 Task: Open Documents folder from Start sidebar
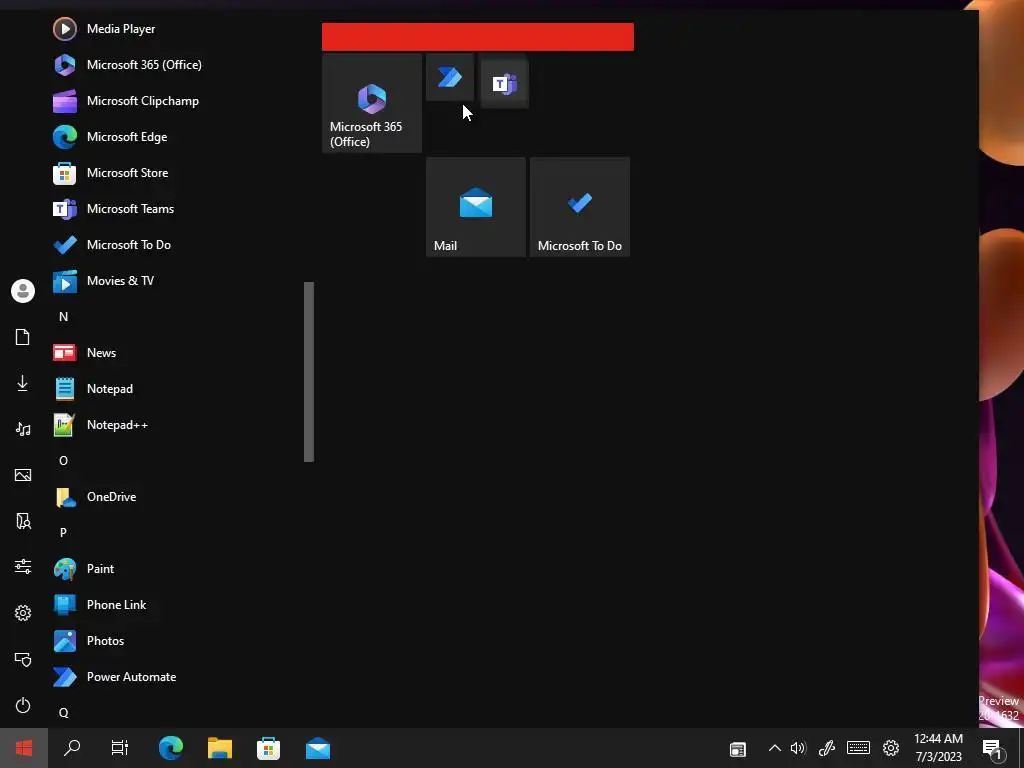(23, 337)
